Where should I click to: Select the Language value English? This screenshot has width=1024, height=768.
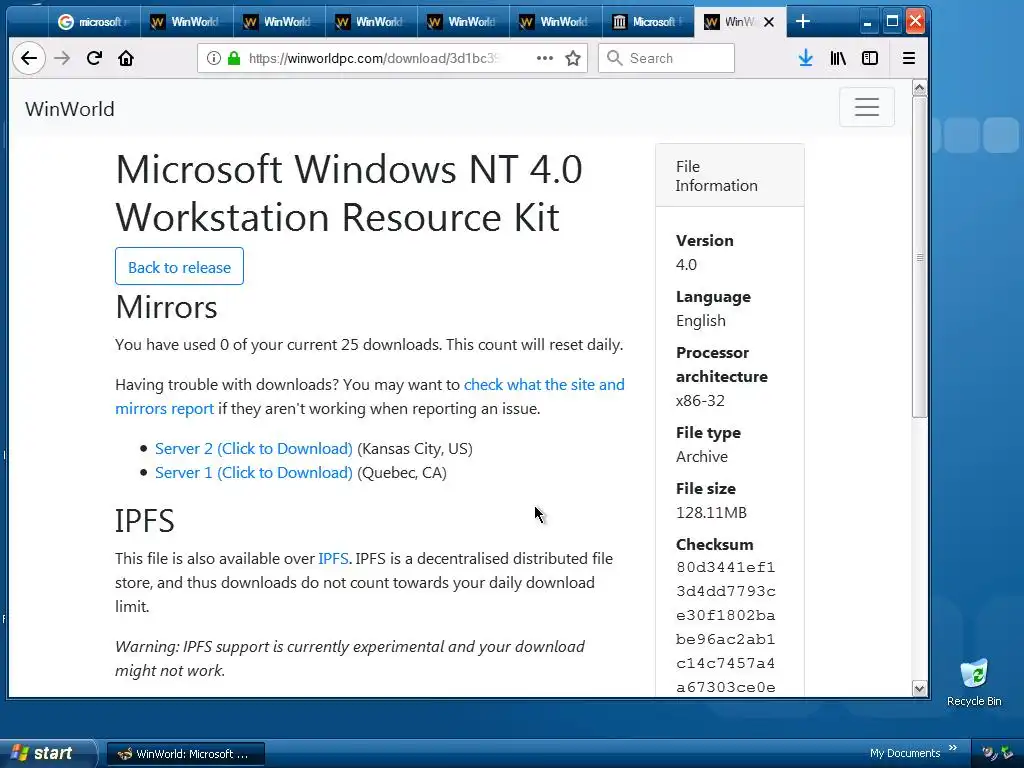(x=701, y=321)
